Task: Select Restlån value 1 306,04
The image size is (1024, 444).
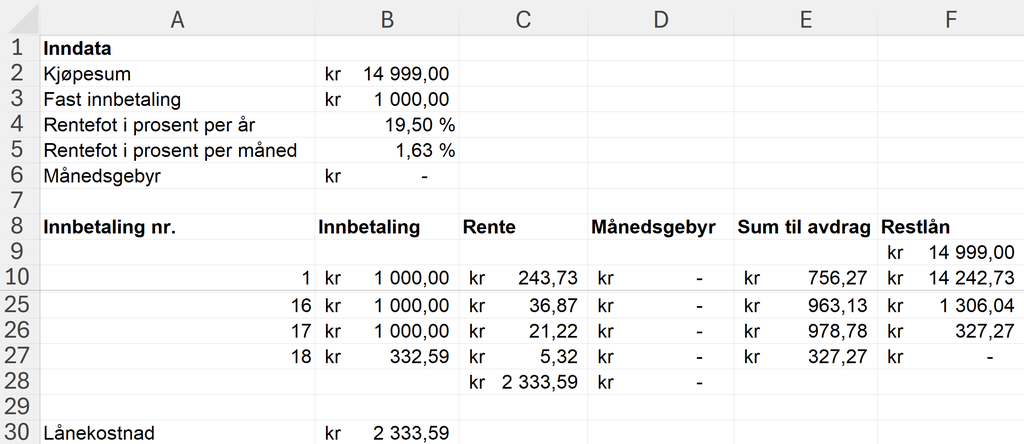Action: [951, 305]
